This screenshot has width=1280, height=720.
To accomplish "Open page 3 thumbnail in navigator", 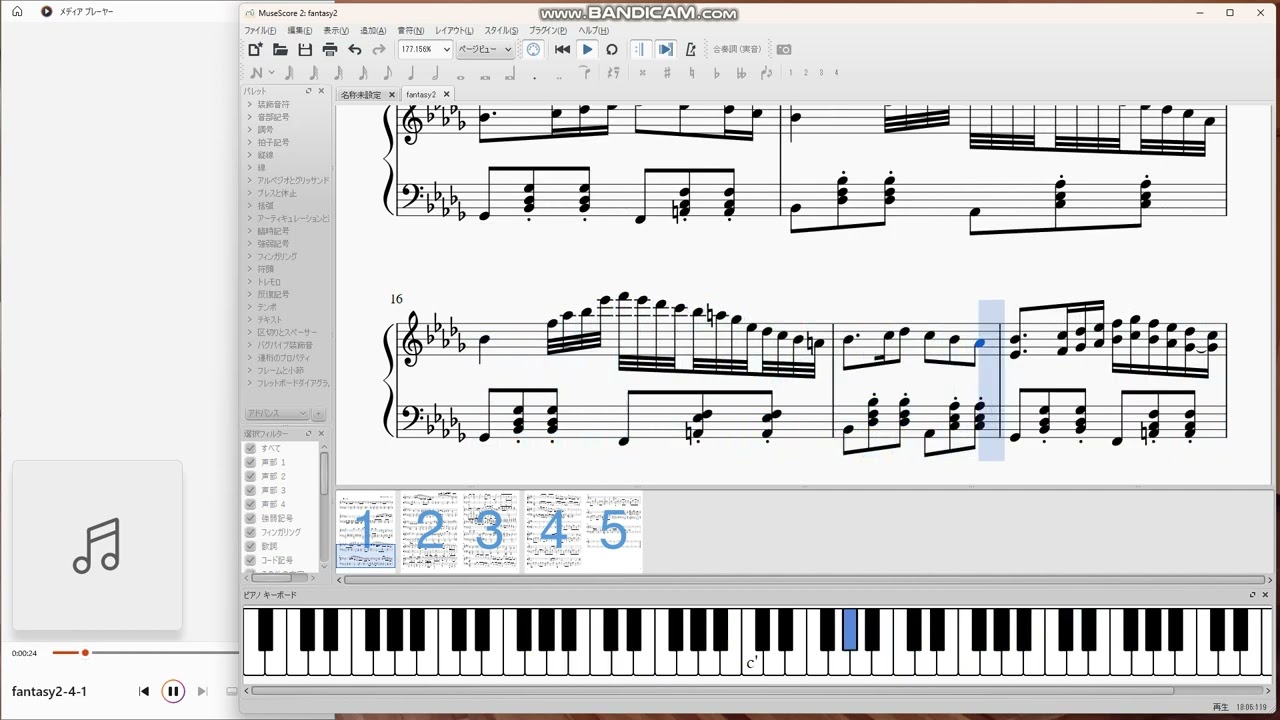I will [490, 531].
